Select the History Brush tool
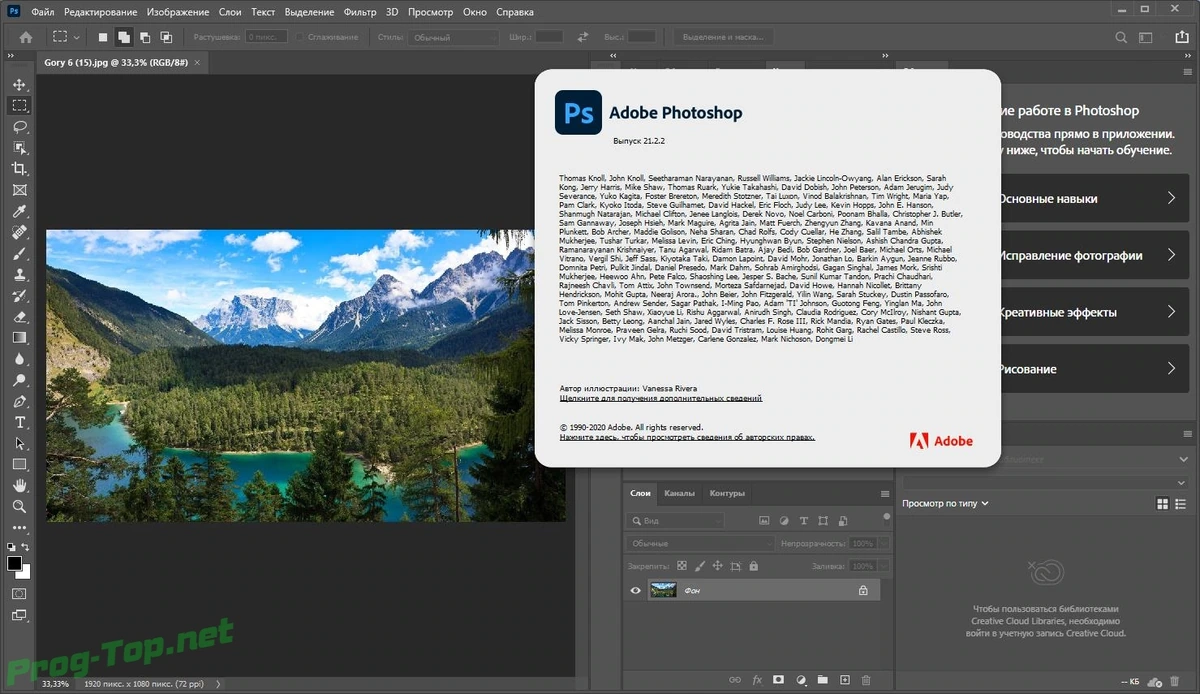Image resolution: width=1200 pixels, height=694 pixels. coord(19,296)
